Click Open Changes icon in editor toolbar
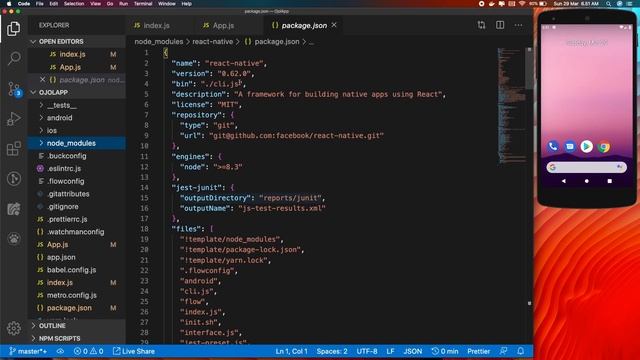 pyautogui.click(x=481, y=25)
